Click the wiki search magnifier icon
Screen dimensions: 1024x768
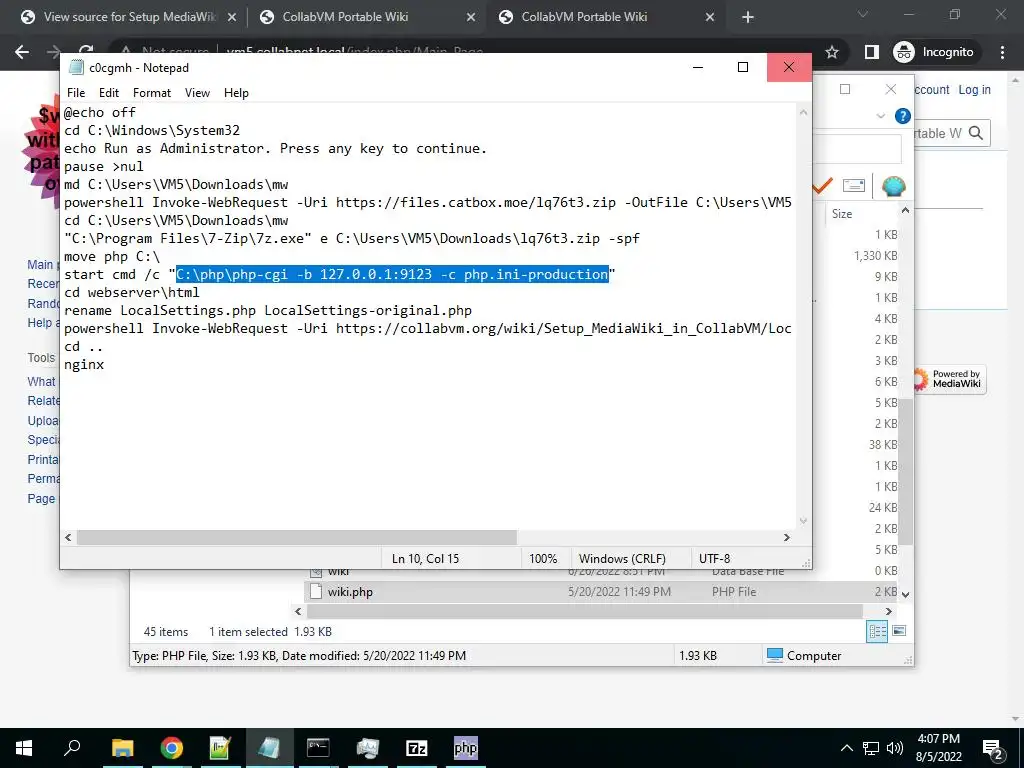click(x=976, y=133)
